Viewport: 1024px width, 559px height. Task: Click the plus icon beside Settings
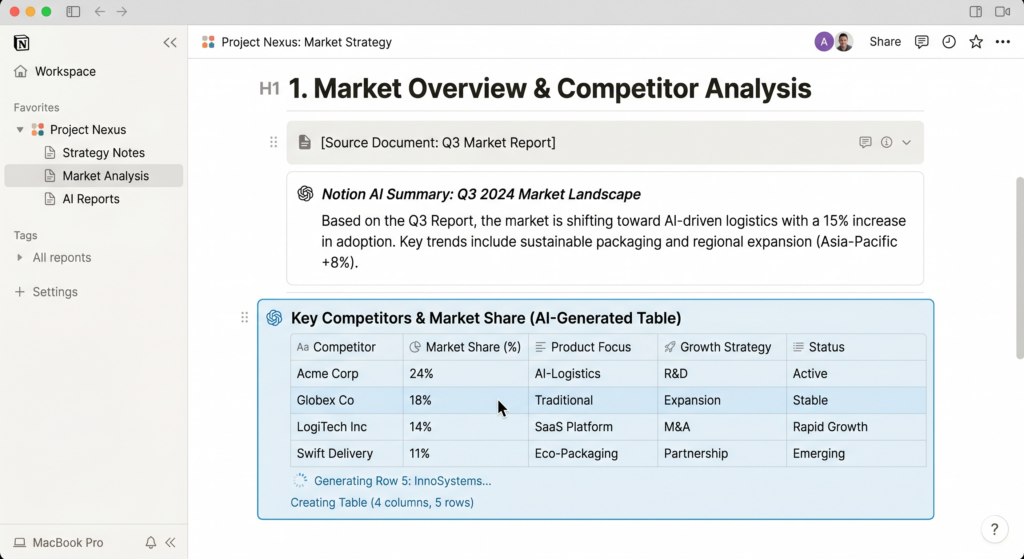[20, 292]
